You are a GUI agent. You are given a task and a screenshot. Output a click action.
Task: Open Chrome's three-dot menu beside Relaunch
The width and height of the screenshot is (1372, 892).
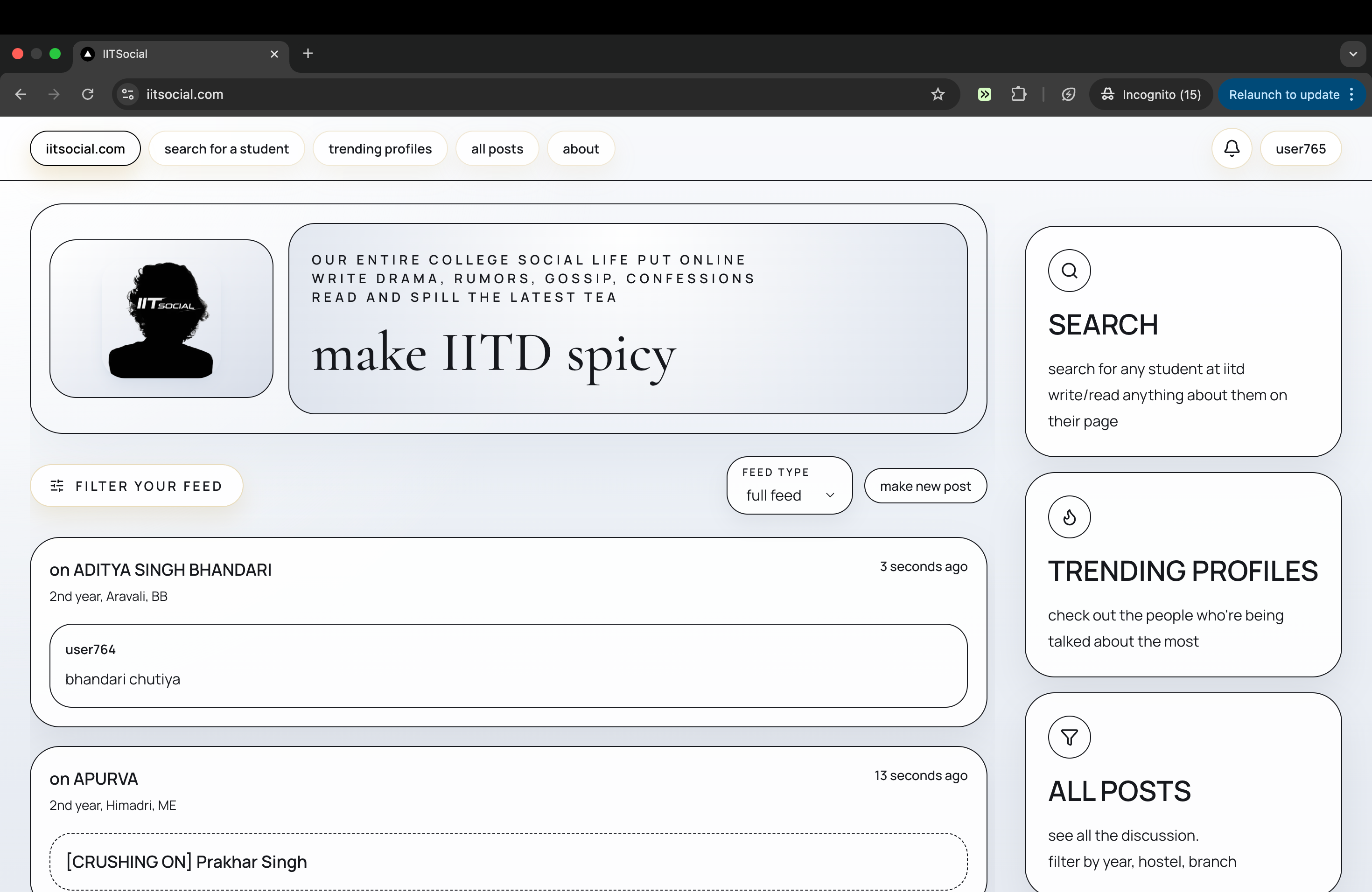1352,95
